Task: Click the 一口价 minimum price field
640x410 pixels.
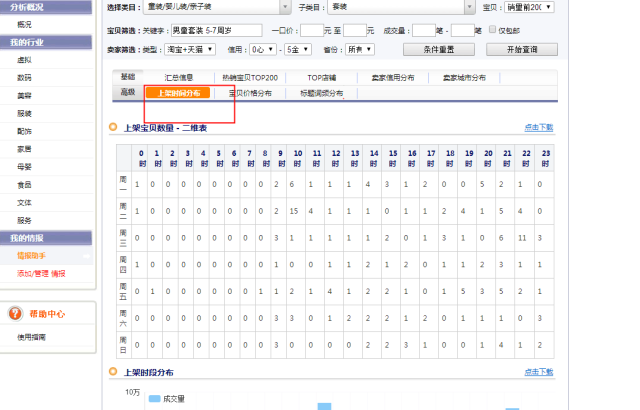Action: click(312, 30)
